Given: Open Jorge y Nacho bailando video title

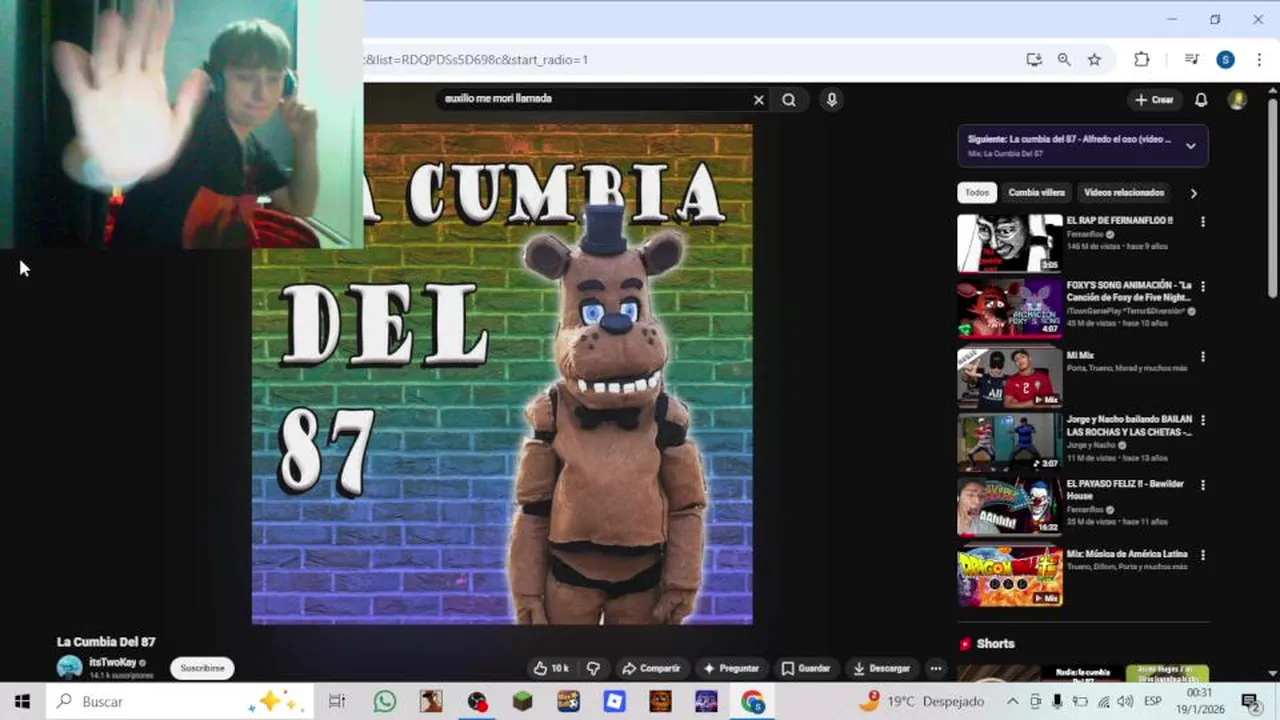Looking at the screenshot, I should 1128,426.
